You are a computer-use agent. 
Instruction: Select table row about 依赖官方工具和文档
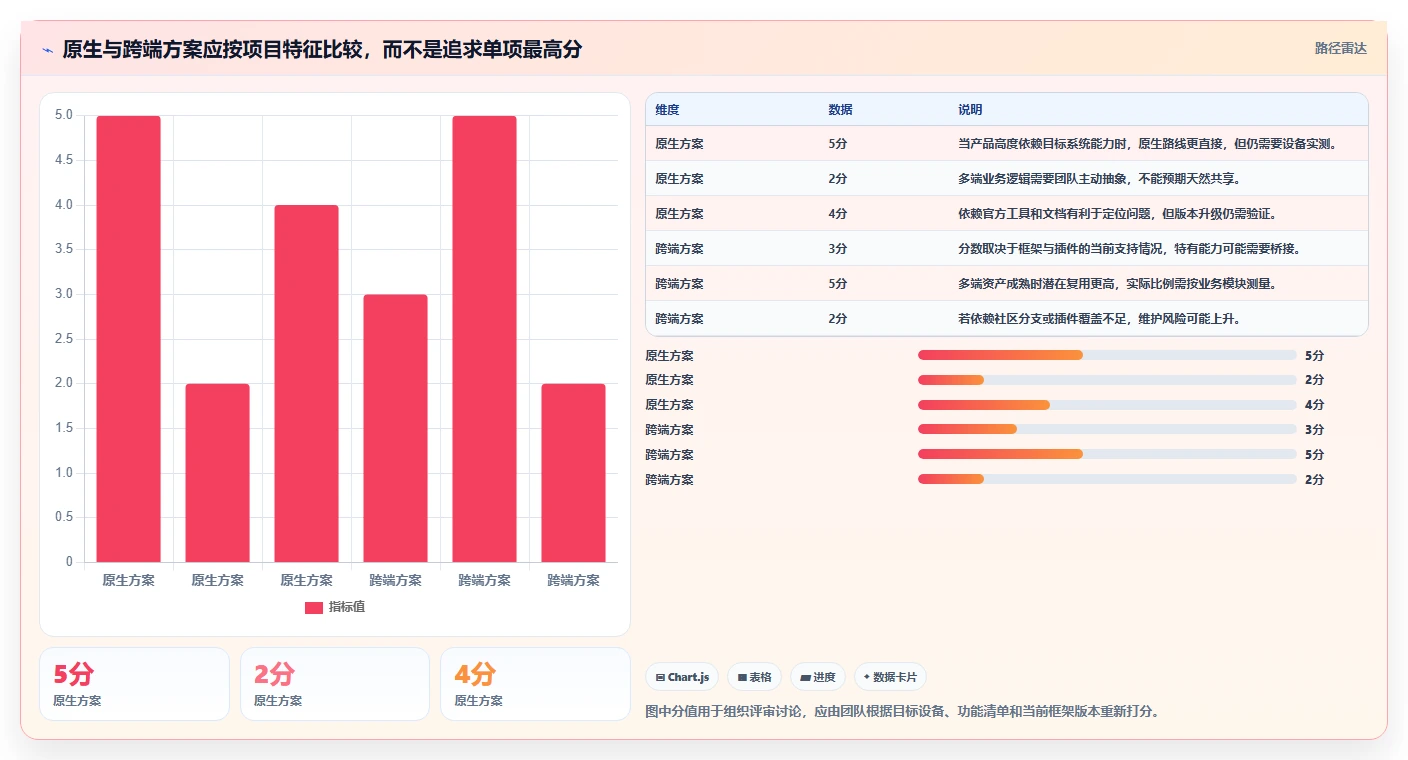pos(1007,214)
